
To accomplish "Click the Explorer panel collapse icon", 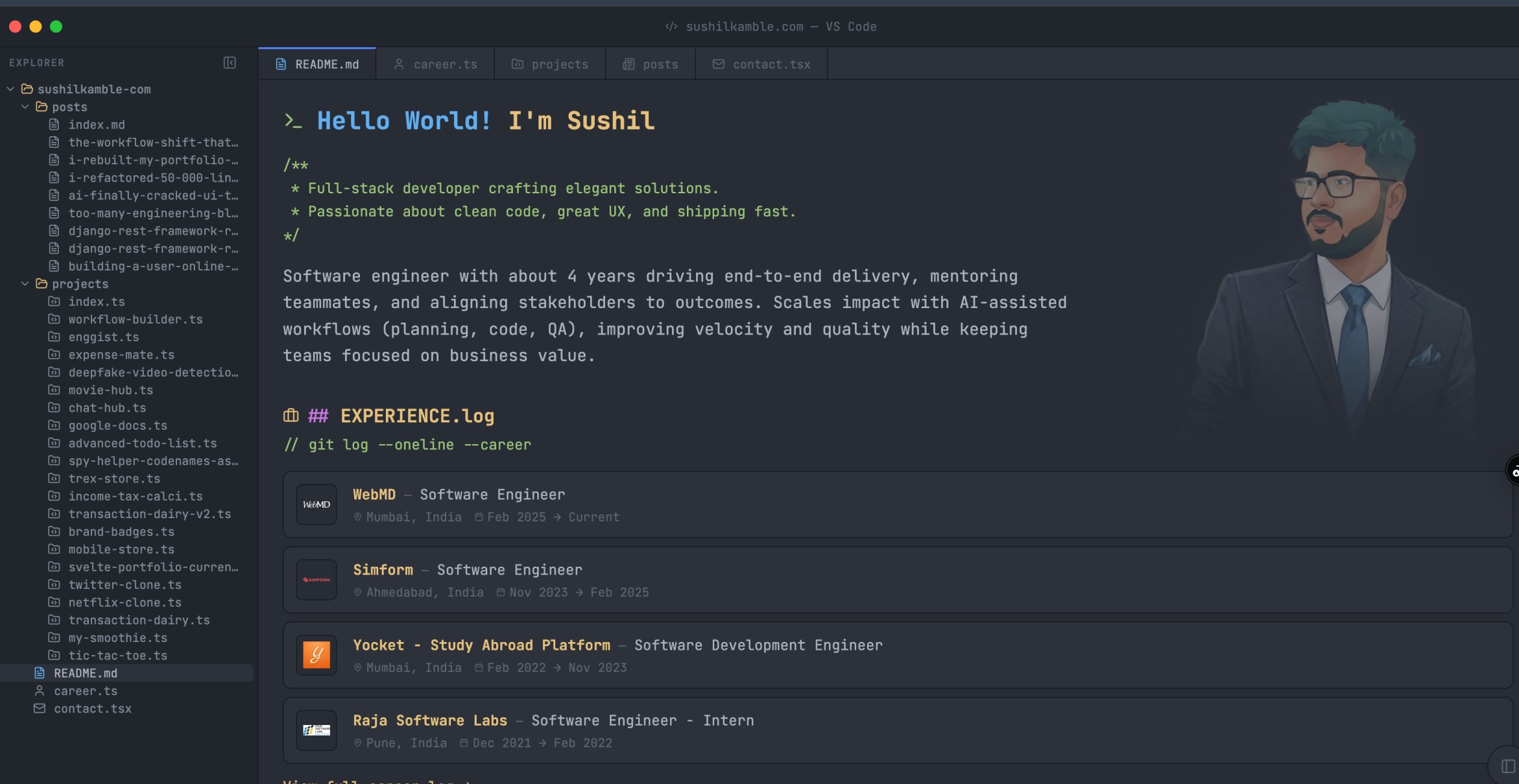I will click(x=230, y=63).
